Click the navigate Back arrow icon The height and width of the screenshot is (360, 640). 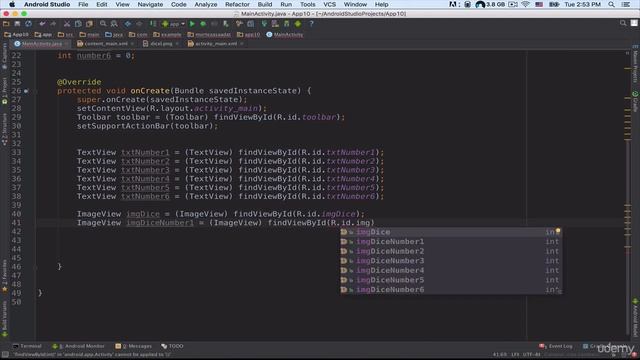pos(128,24)
